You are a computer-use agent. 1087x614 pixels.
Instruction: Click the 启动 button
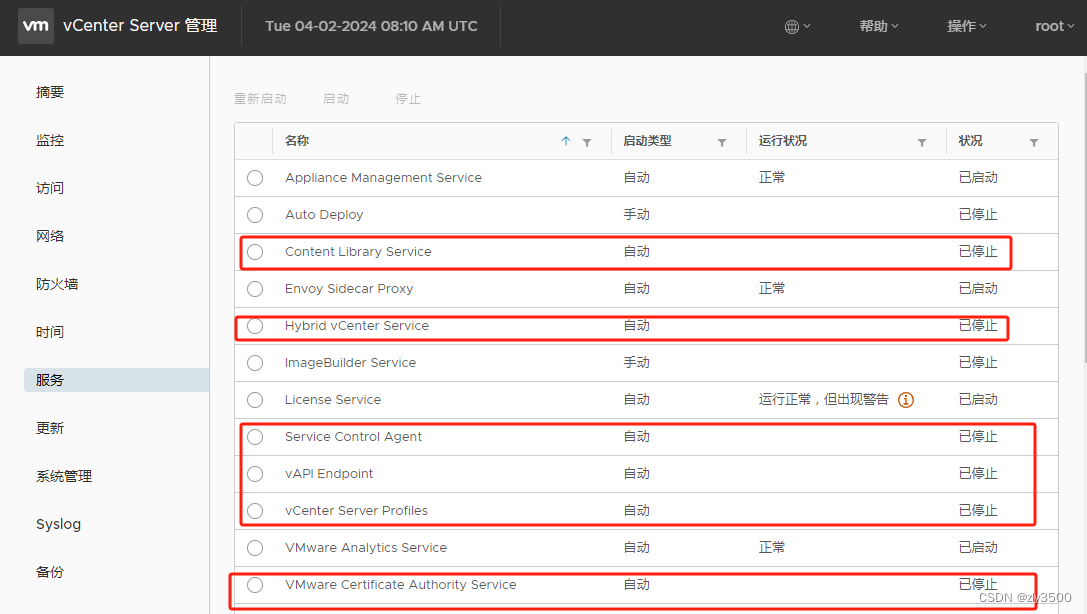coord(336,99)
